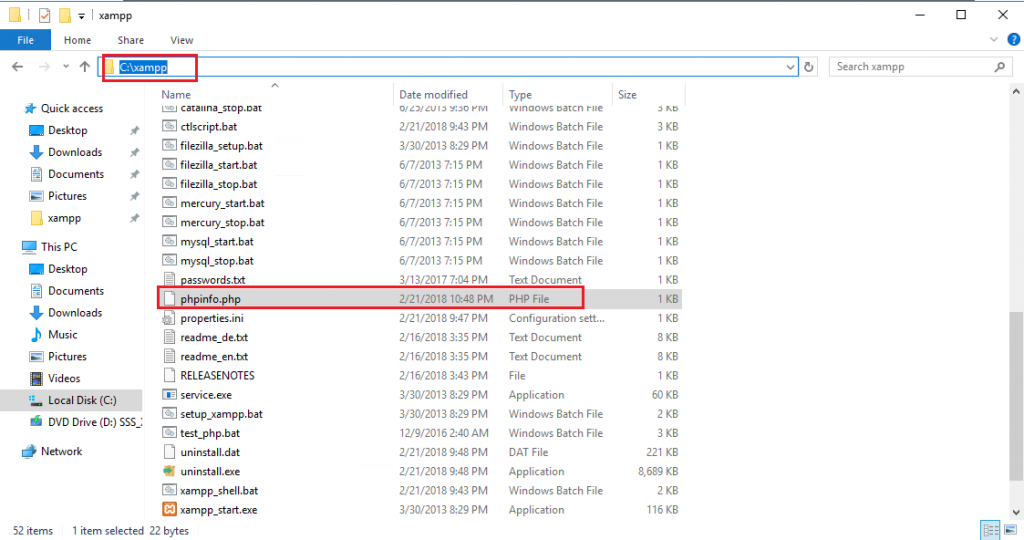Switch to the Share ribbon tab
1024x540 pixels.
click(x=131, y=40)
